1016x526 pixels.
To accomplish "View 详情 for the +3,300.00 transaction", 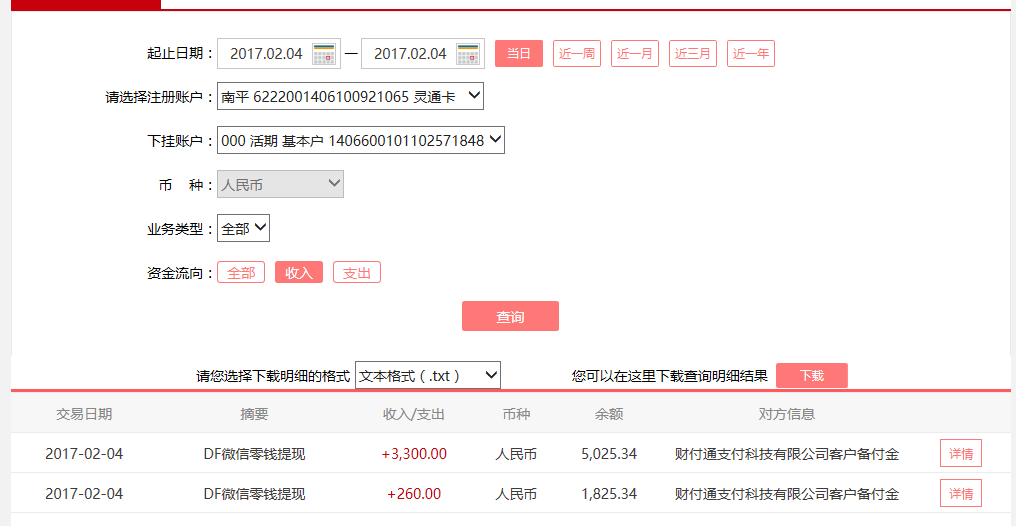I will tap(960, 454).
